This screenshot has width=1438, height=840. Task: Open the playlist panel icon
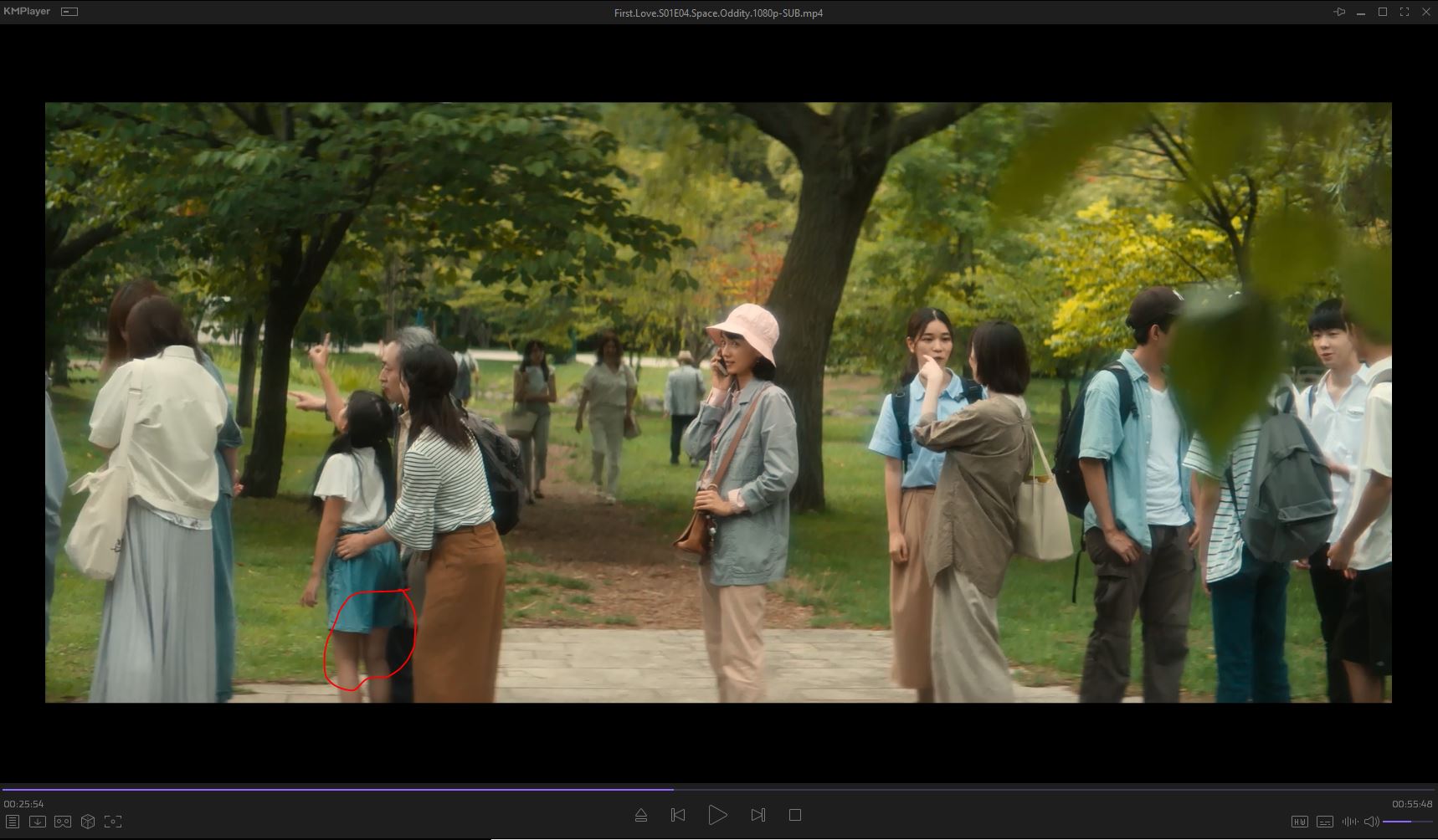13,822
